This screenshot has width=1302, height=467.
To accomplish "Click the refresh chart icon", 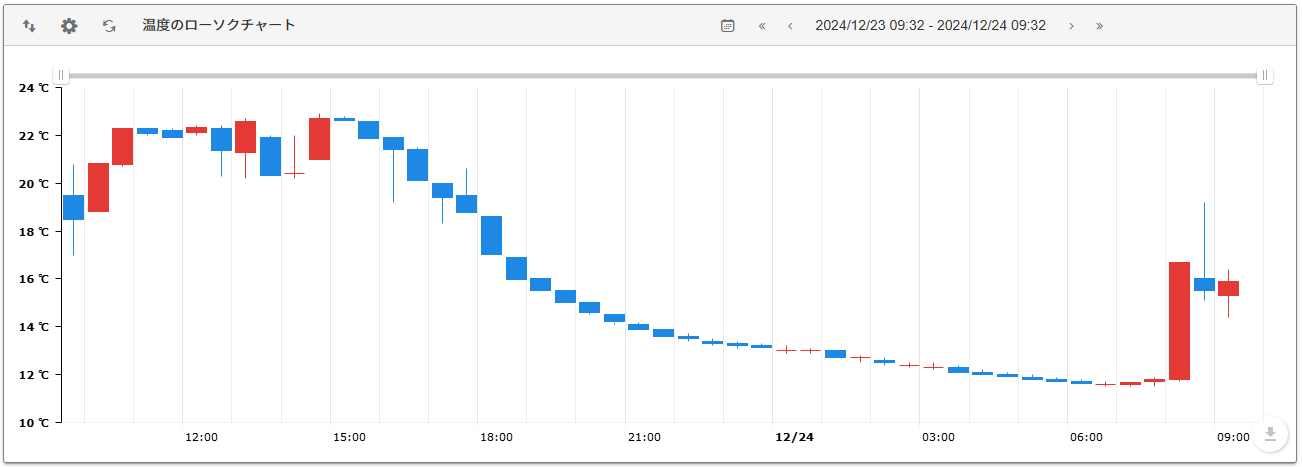I will (x=109, y=26).
